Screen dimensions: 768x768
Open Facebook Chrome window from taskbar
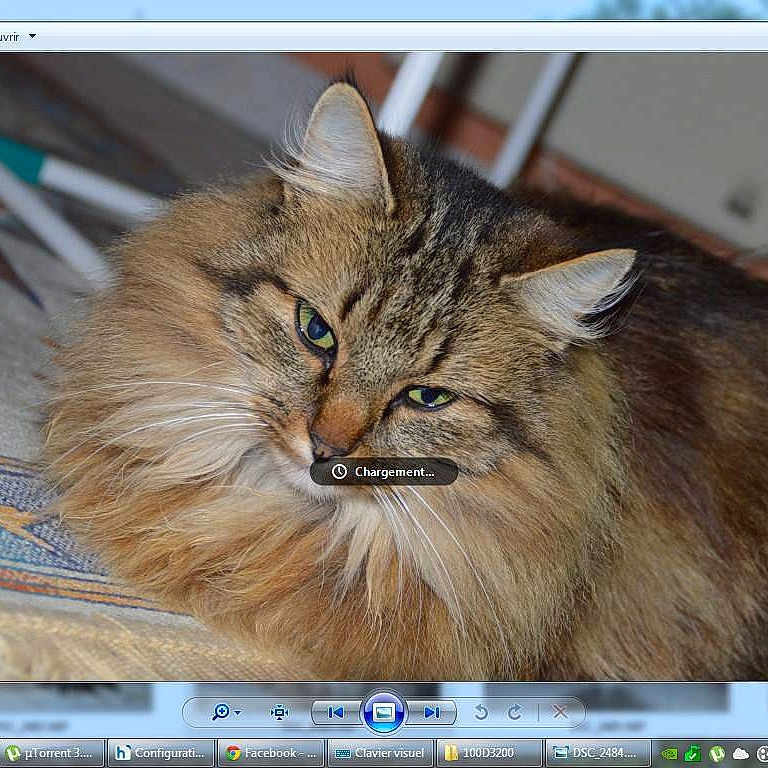[270, 753]
